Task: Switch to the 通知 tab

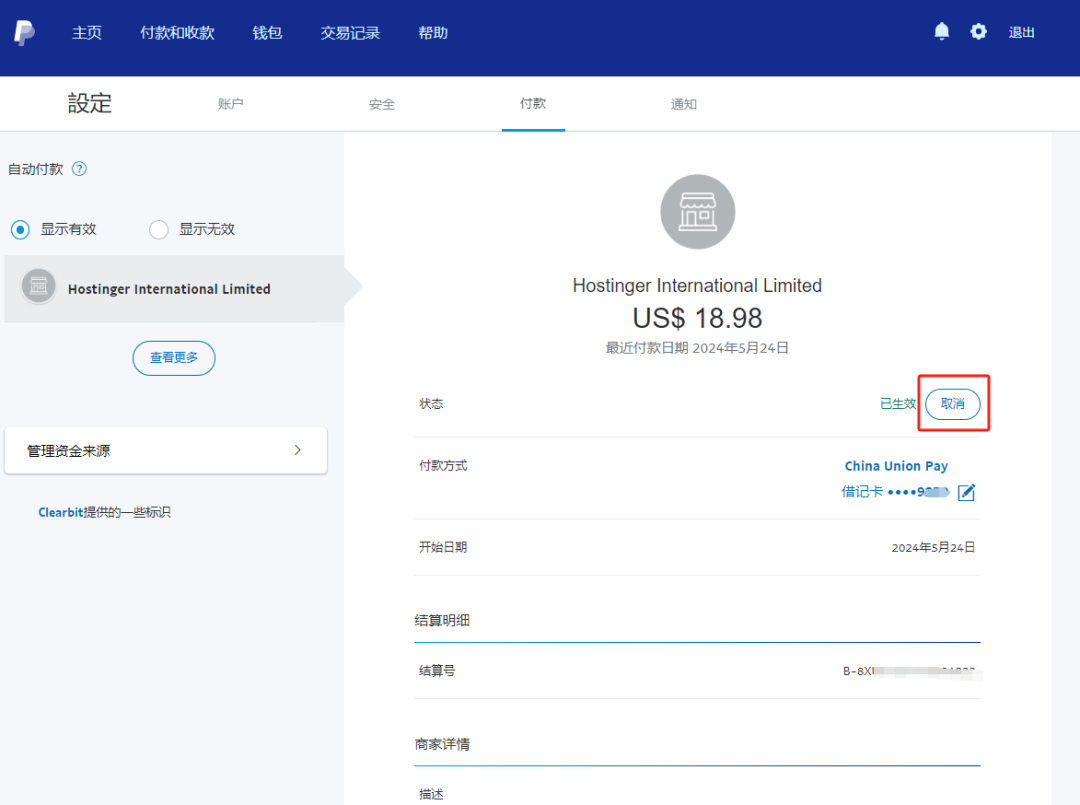Action: click(x=684, y=104)
